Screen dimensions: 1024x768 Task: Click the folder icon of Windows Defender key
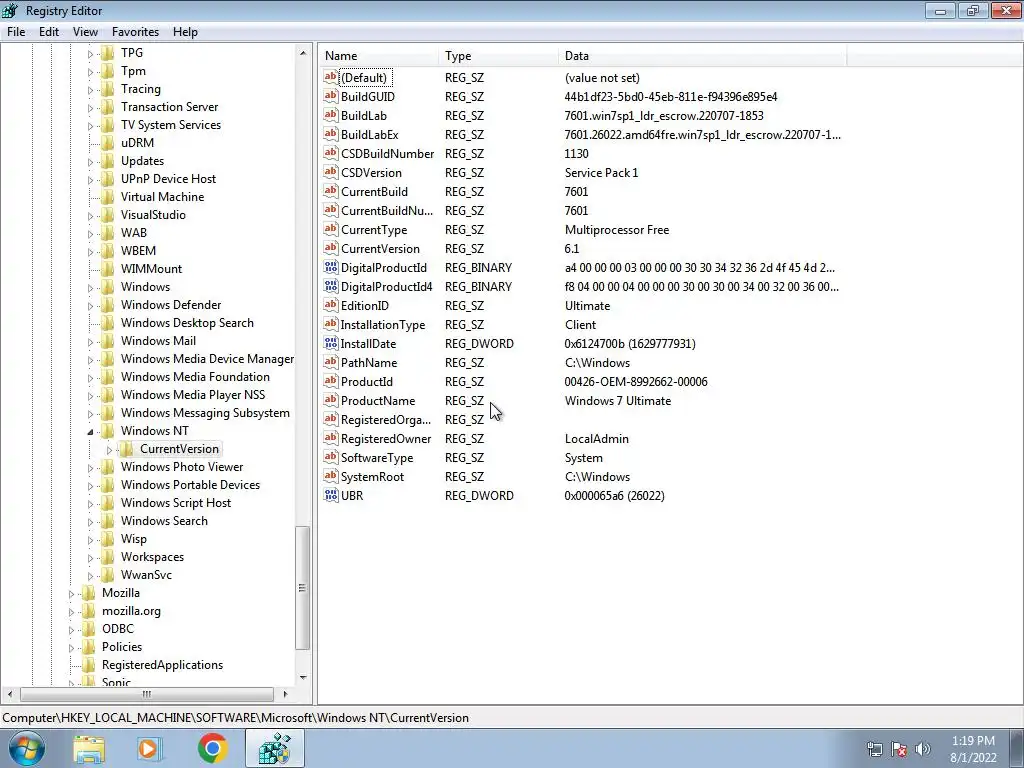(x=108, y=304)
